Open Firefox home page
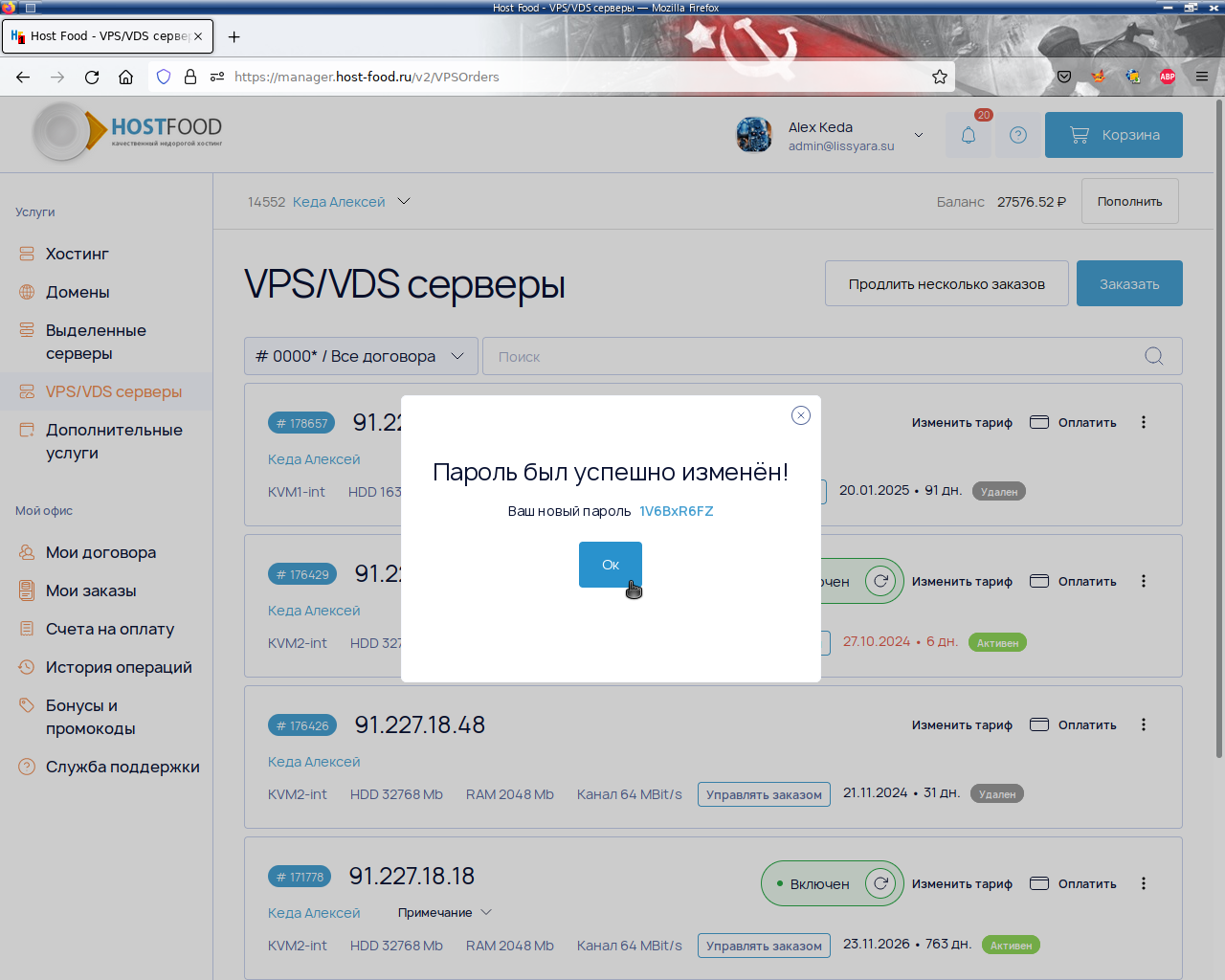 pos(125,77)
